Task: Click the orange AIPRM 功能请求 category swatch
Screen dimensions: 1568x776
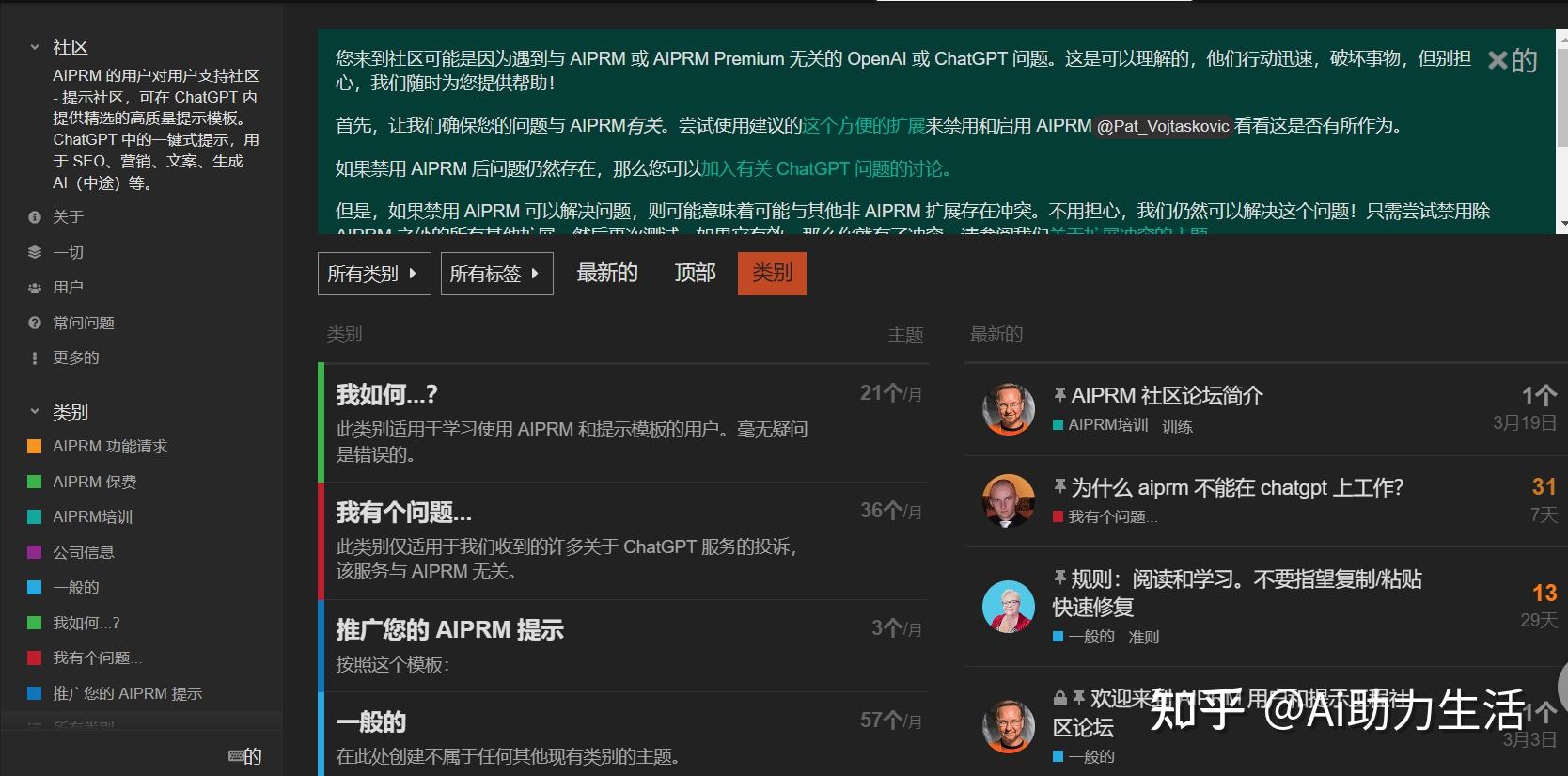Action: 35,446
